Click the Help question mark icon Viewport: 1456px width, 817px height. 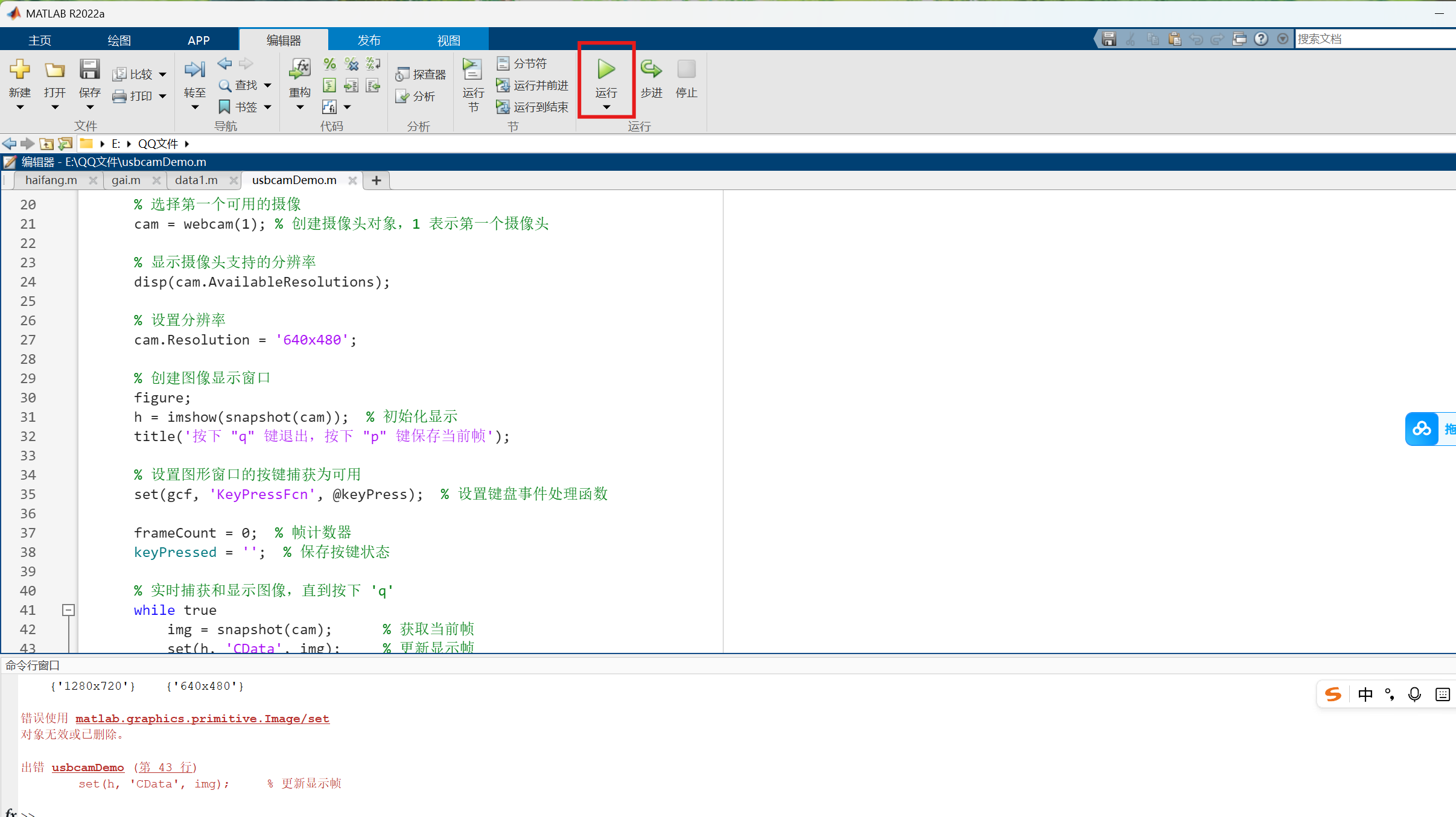tap(1261, 39)
